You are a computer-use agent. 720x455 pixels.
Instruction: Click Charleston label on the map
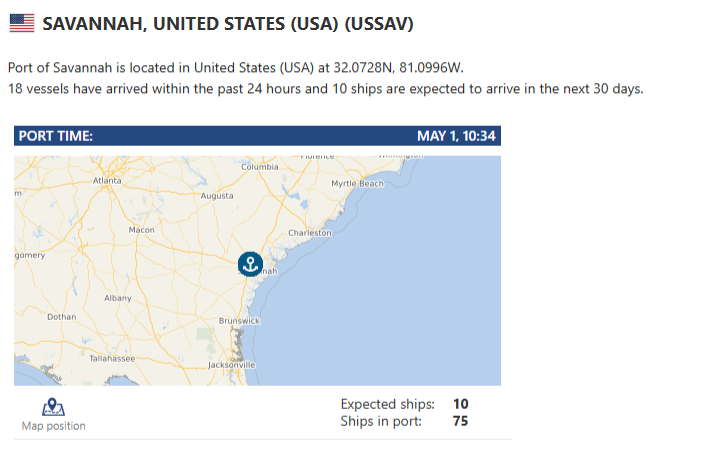click(310, 233)
